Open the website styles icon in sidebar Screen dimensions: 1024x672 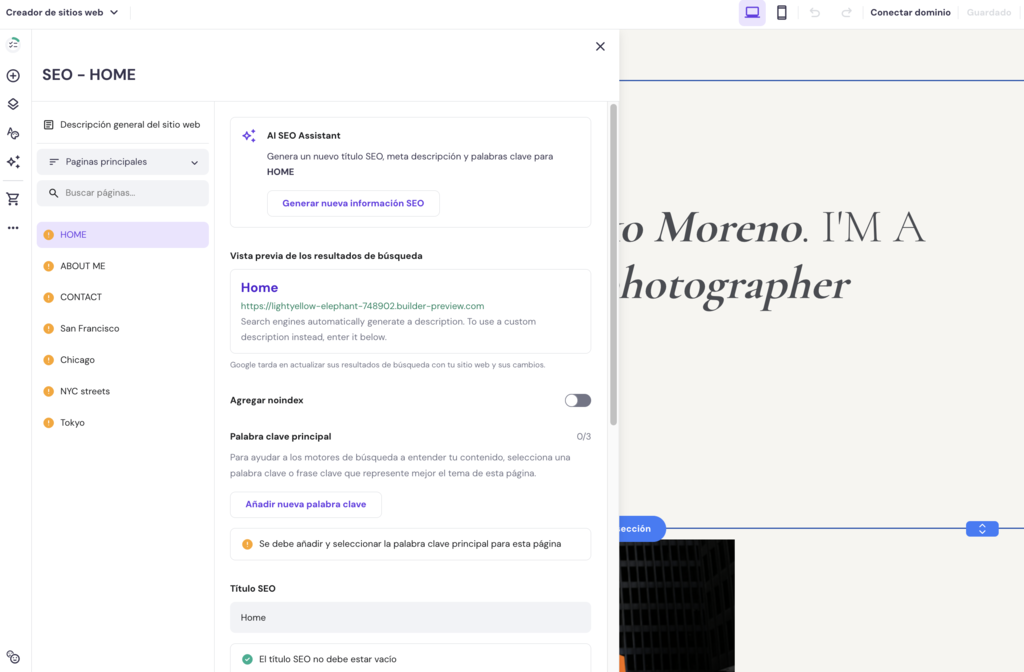pos(13,132)
